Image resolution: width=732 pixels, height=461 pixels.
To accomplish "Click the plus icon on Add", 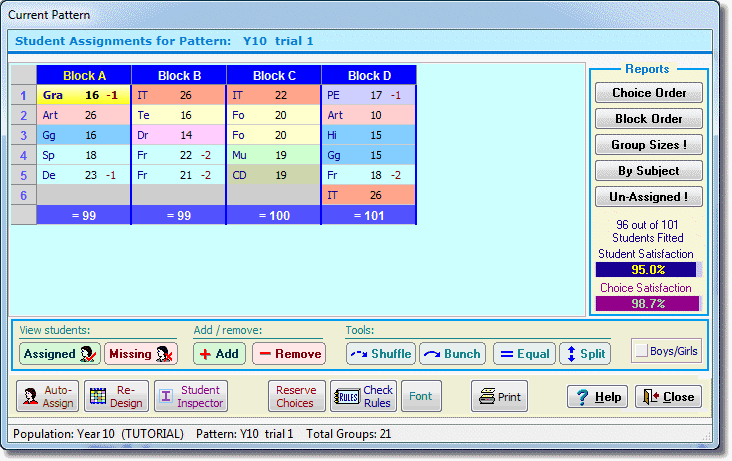I will (205, 354).
